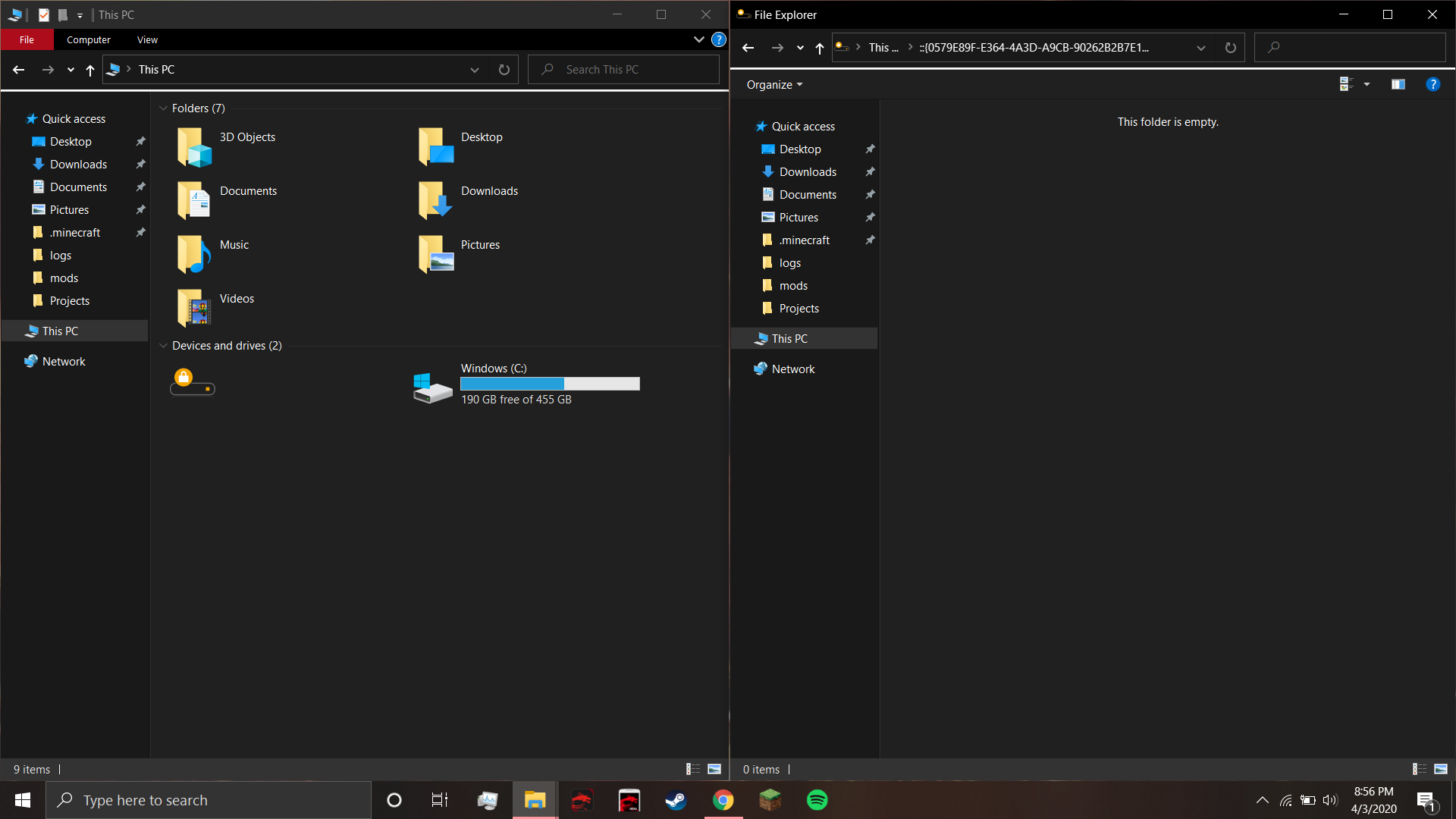Image resolution: width=1456 pixels, height=819 pixels.
Task: Open the 3D Objects folder
Action: point(227,146)
